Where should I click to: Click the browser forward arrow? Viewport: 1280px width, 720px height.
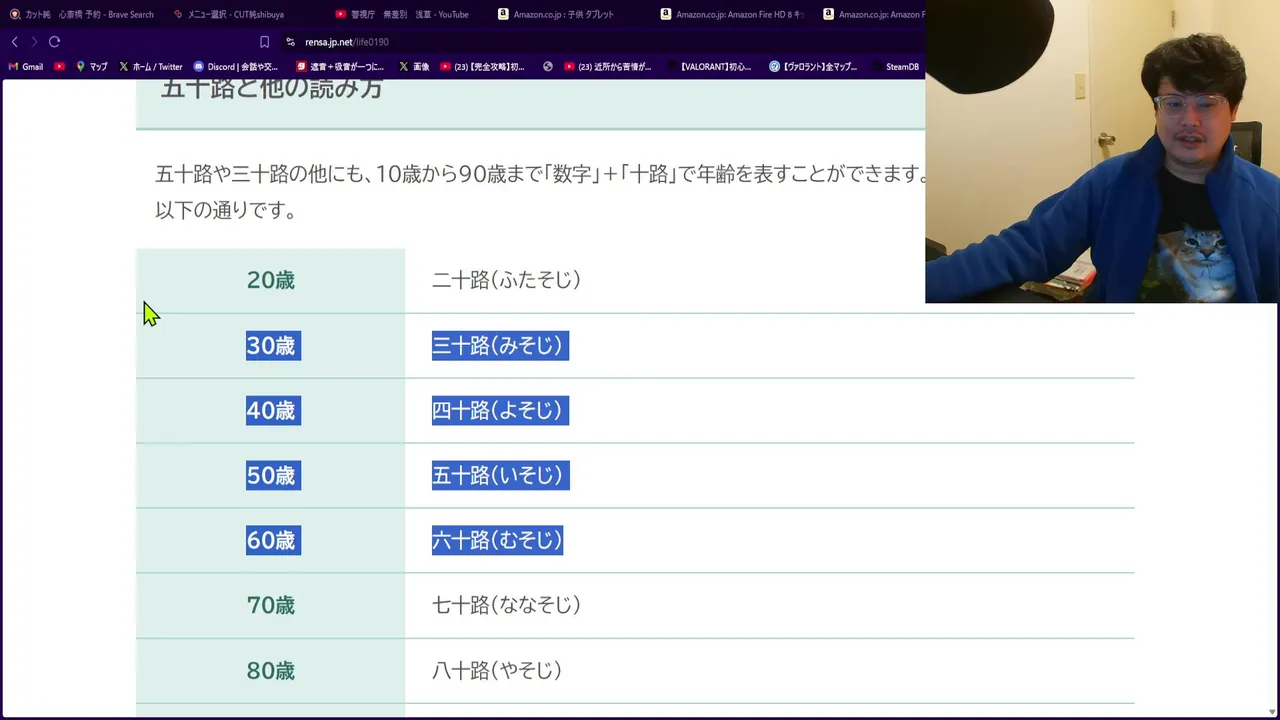34,42
